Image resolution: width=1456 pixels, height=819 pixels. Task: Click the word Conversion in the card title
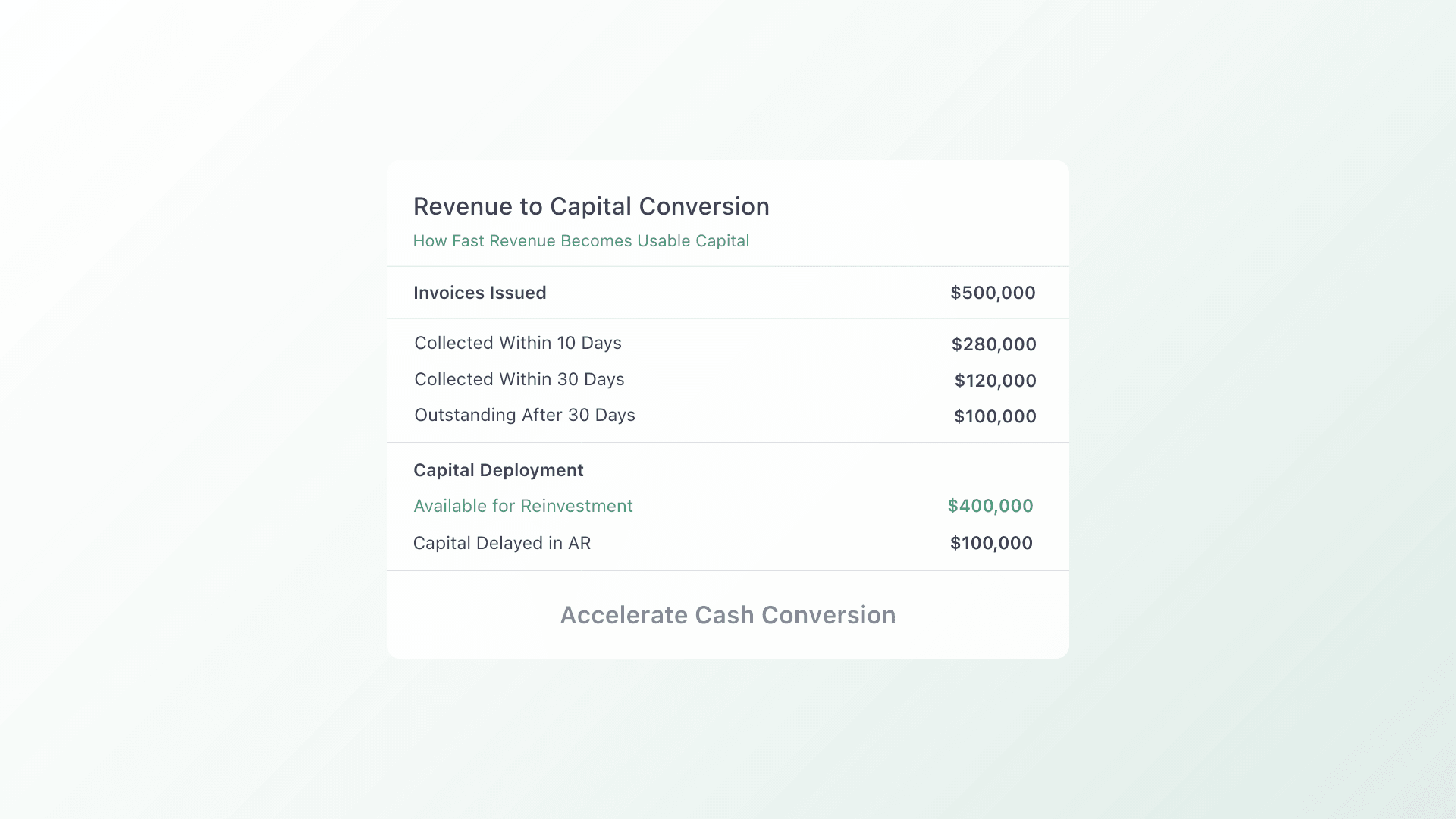coord(704,206)
